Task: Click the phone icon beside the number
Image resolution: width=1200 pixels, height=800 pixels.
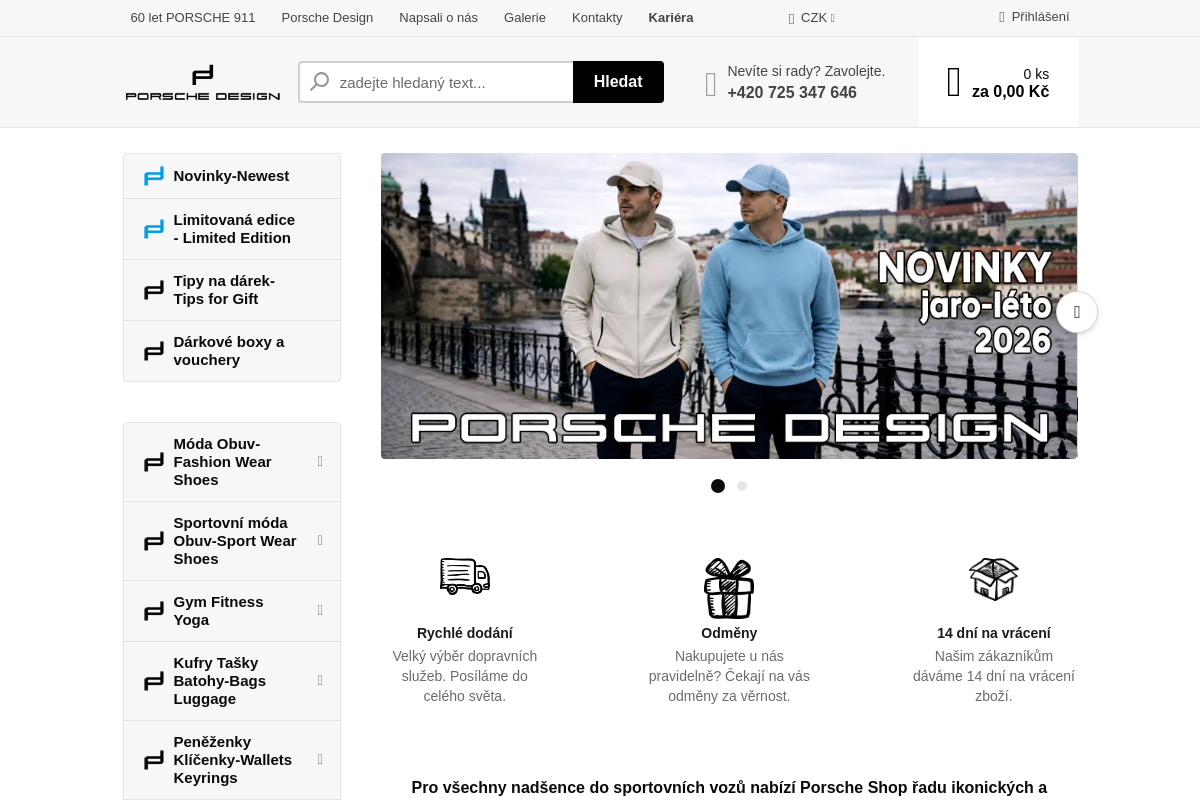Action: tap(711, 84)
